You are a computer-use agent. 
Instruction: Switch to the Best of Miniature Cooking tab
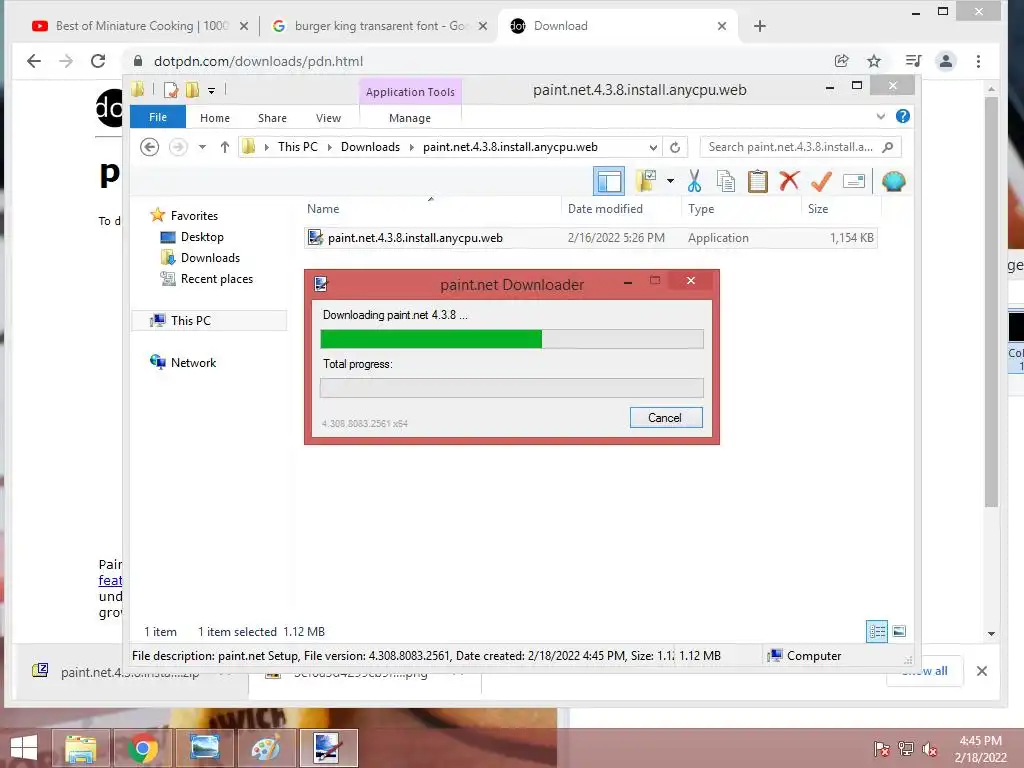140,26
